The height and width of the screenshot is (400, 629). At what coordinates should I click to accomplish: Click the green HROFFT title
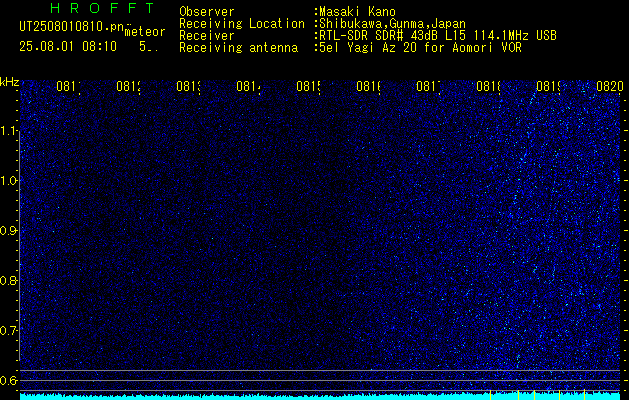tap(102, 8)
